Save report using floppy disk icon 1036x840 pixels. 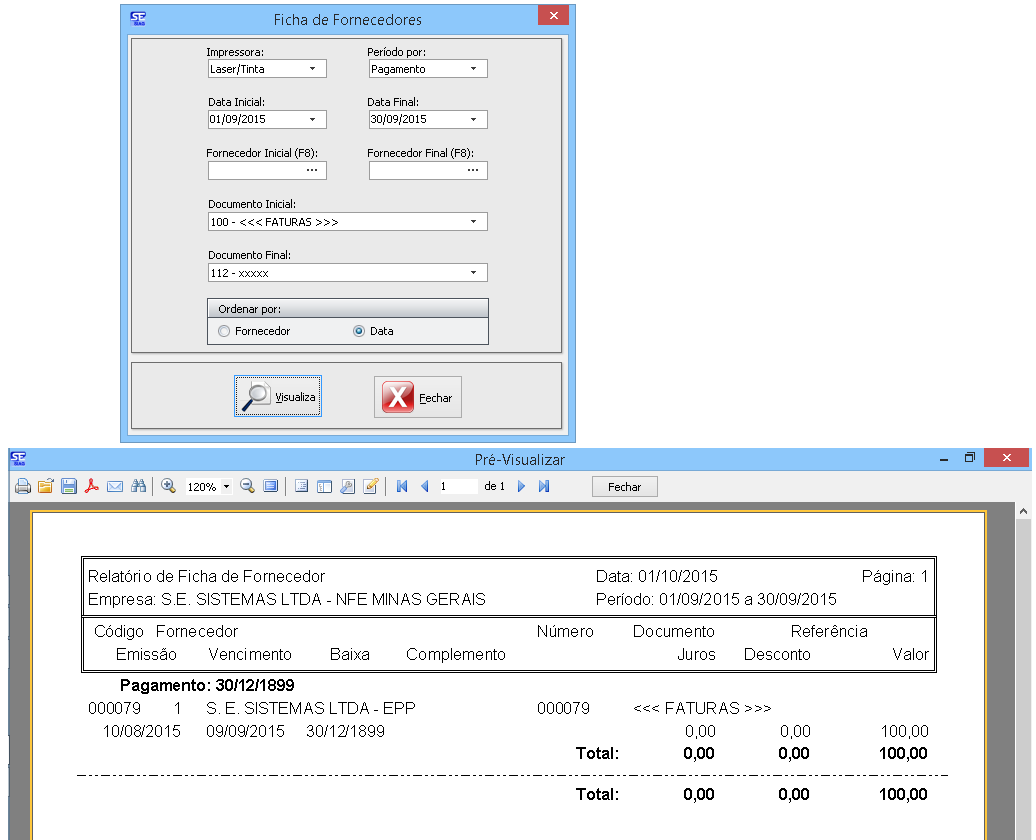[69, 486]
